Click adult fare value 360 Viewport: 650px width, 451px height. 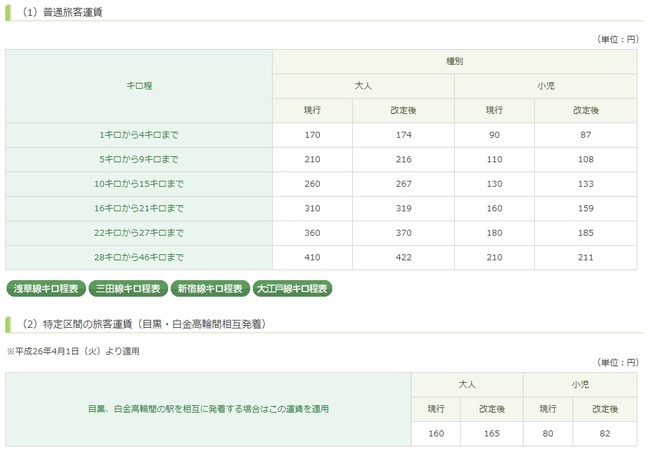point(312,233)
